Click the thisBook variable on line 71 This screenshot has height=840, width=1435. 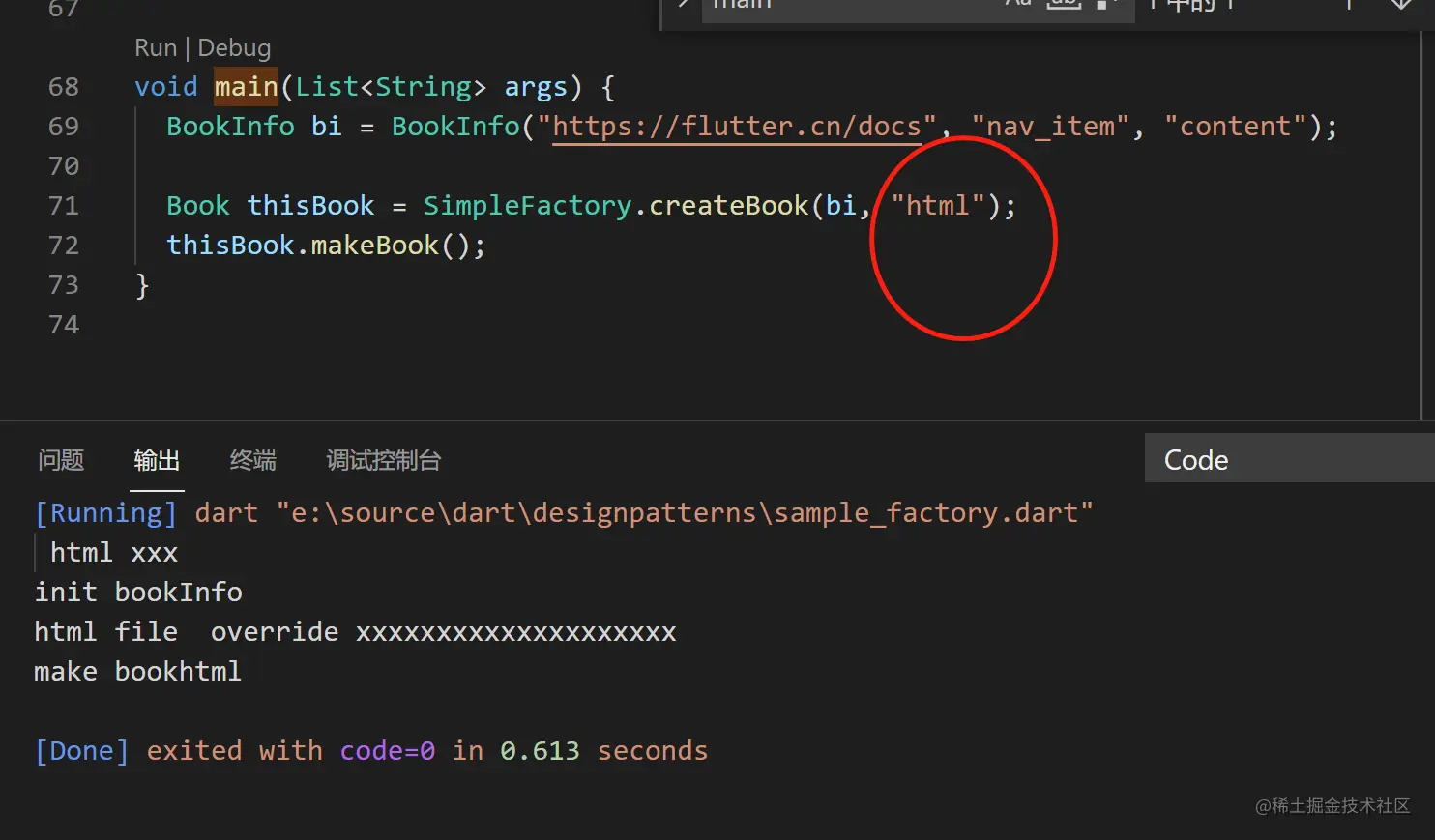tap(310, 206)
